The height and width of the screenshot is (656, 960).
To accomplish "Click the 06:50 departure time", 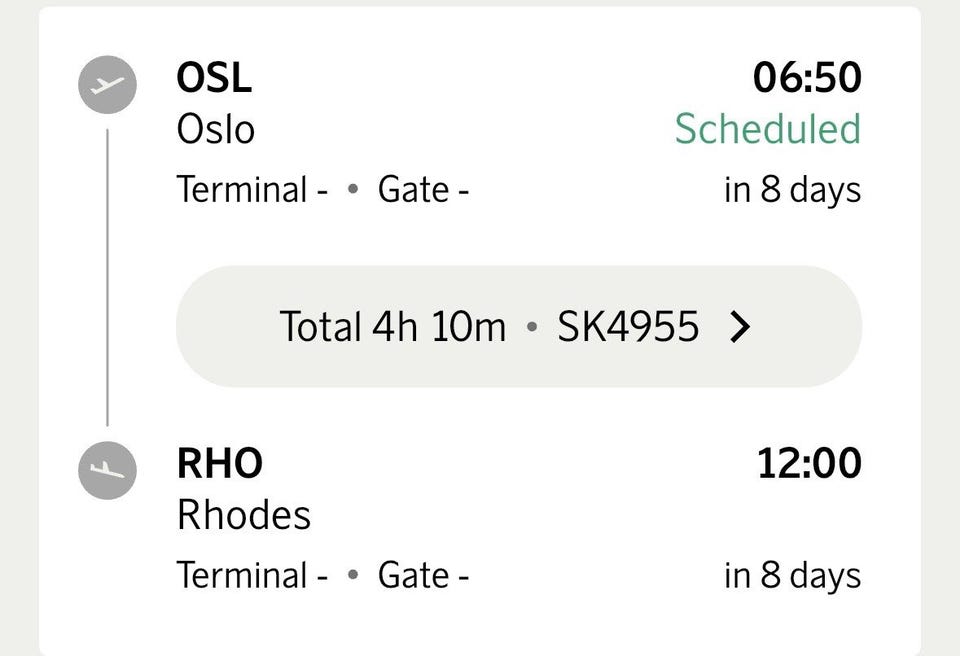I will coord(807,78).
